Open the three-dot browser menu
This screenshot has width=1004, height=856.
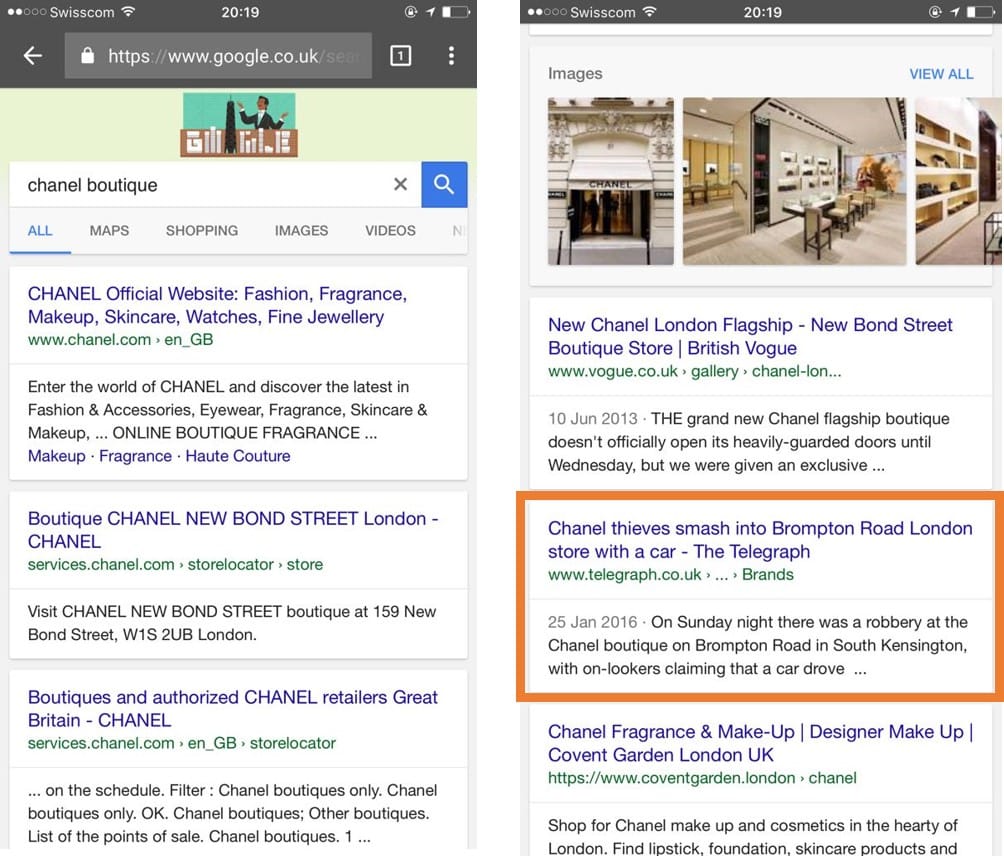pyautogui.click(x=451, y=56)
